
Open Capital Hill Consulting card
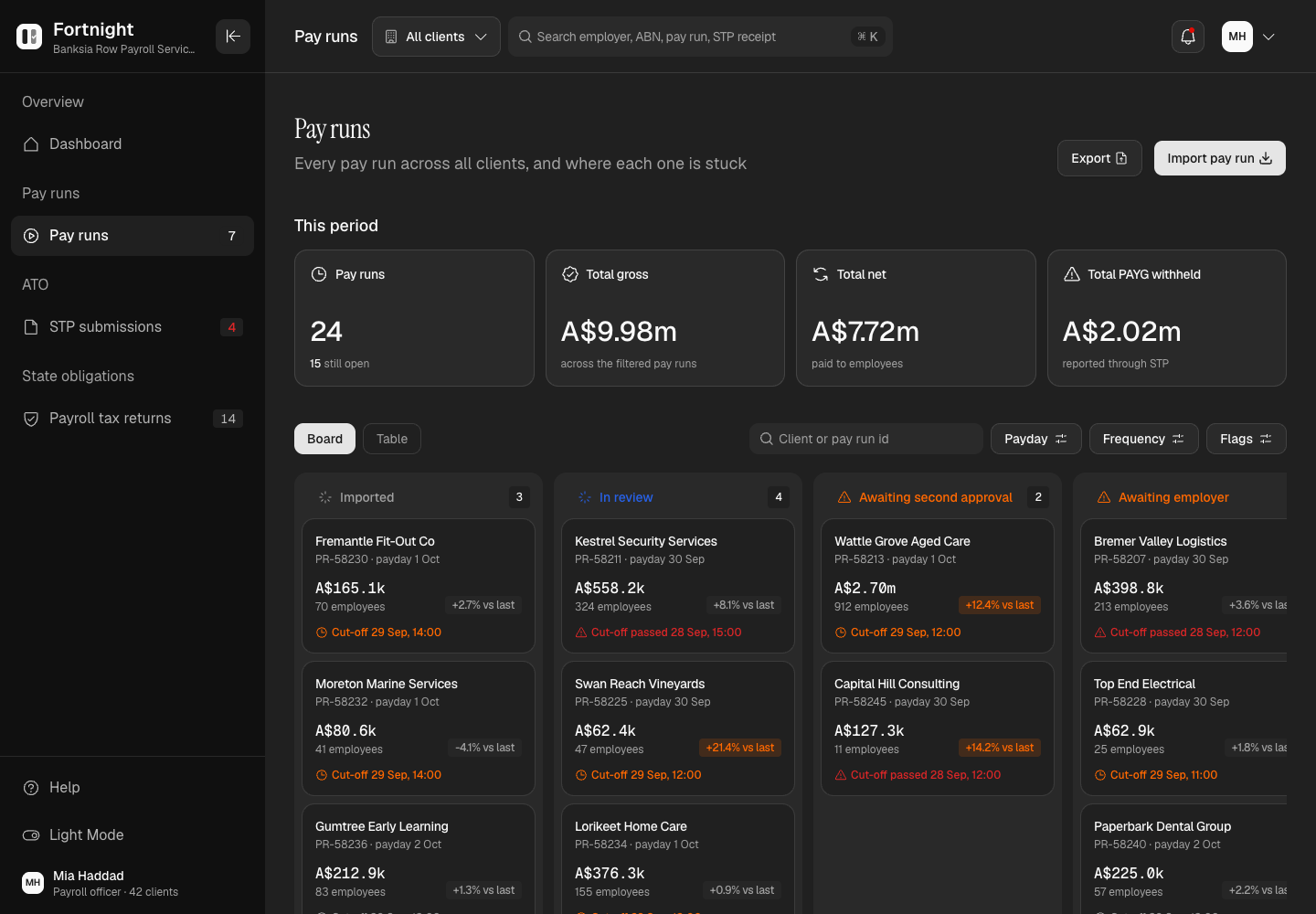pyautogui.click(x=938, y=728)
